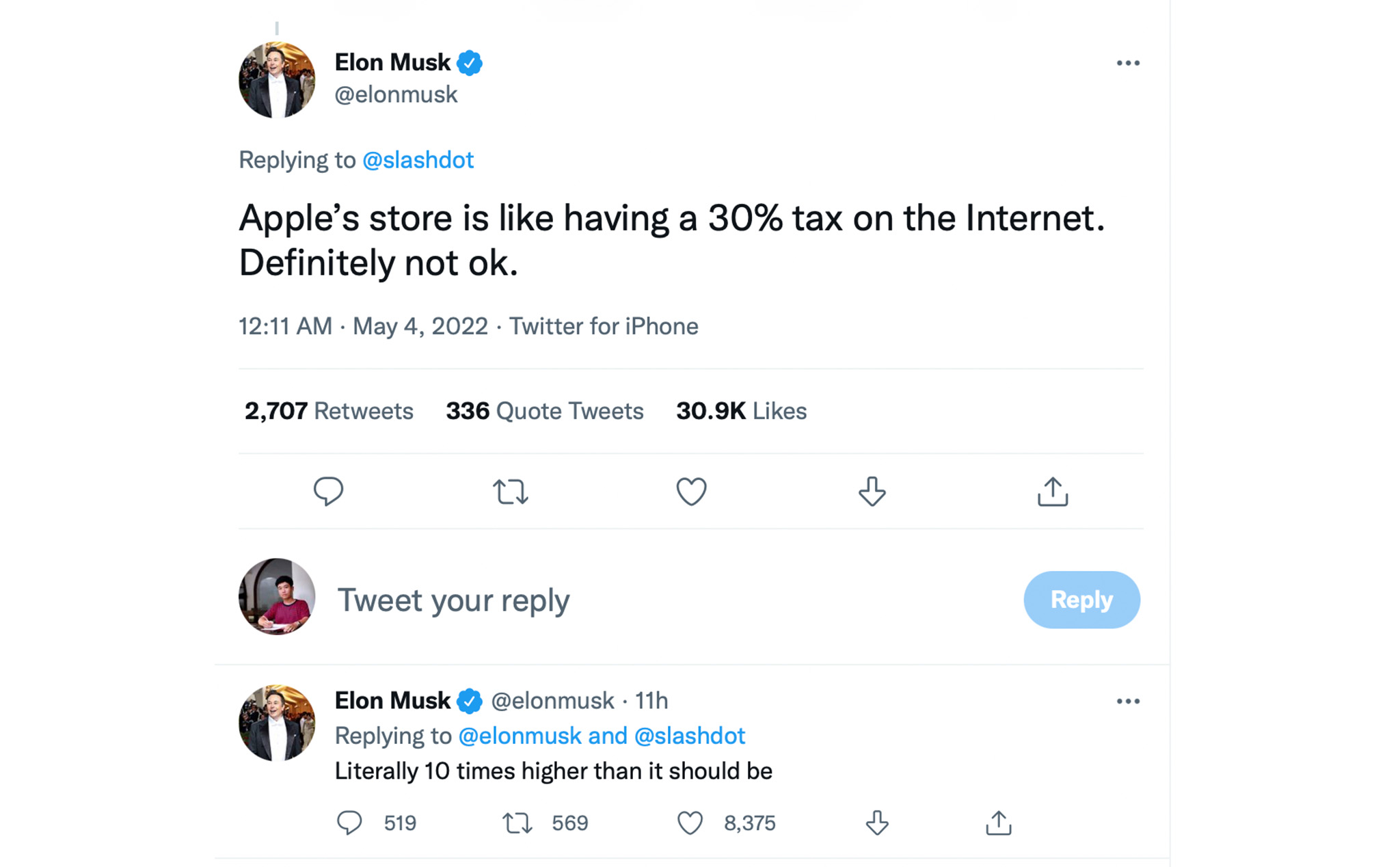
Task: Open the more options menu on the reply tweet
Action: tap(1129, 700)
